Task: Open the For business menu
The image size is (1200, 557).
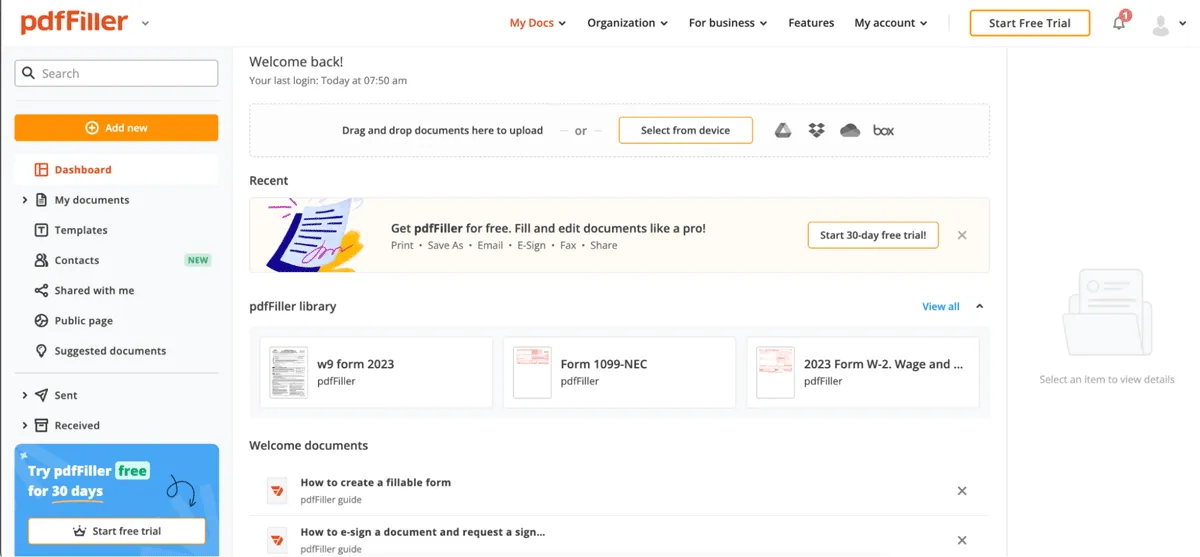Action: click(x=728, y=23)
